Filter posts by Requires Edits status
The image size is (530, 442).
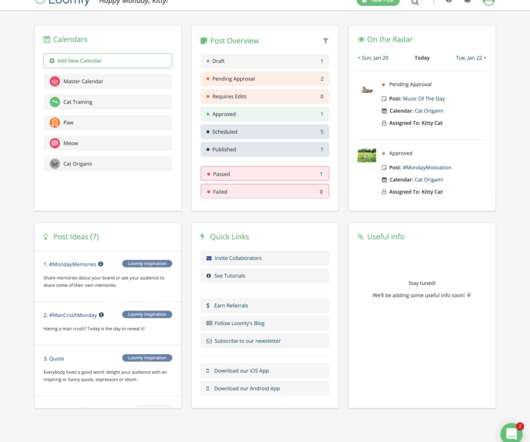[265, 96]
